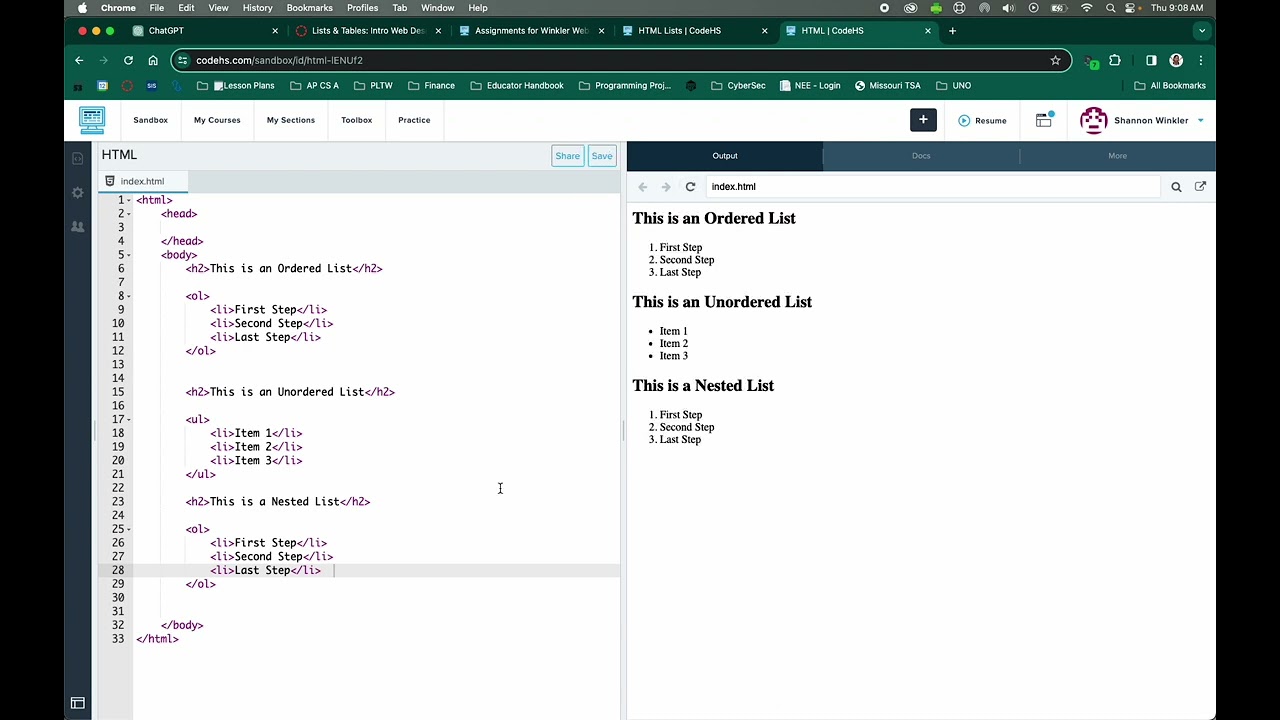Image resolution: width=1280 pixels, height=720 pixels.
Task: Open Spotlight search in menu bar
Action: pos(1110,8)
